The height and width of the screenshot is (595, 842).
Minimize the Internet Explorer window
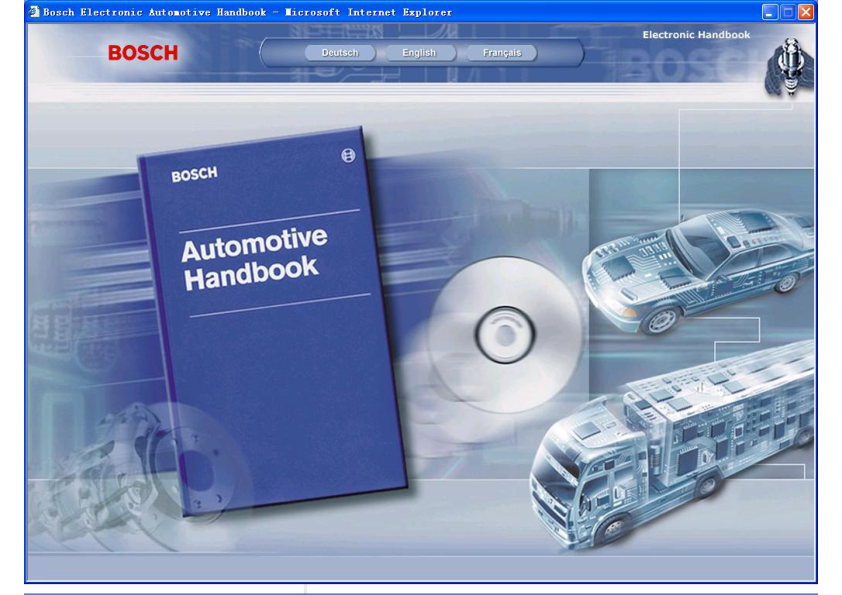pyautogui.click(x=769, y=12)
